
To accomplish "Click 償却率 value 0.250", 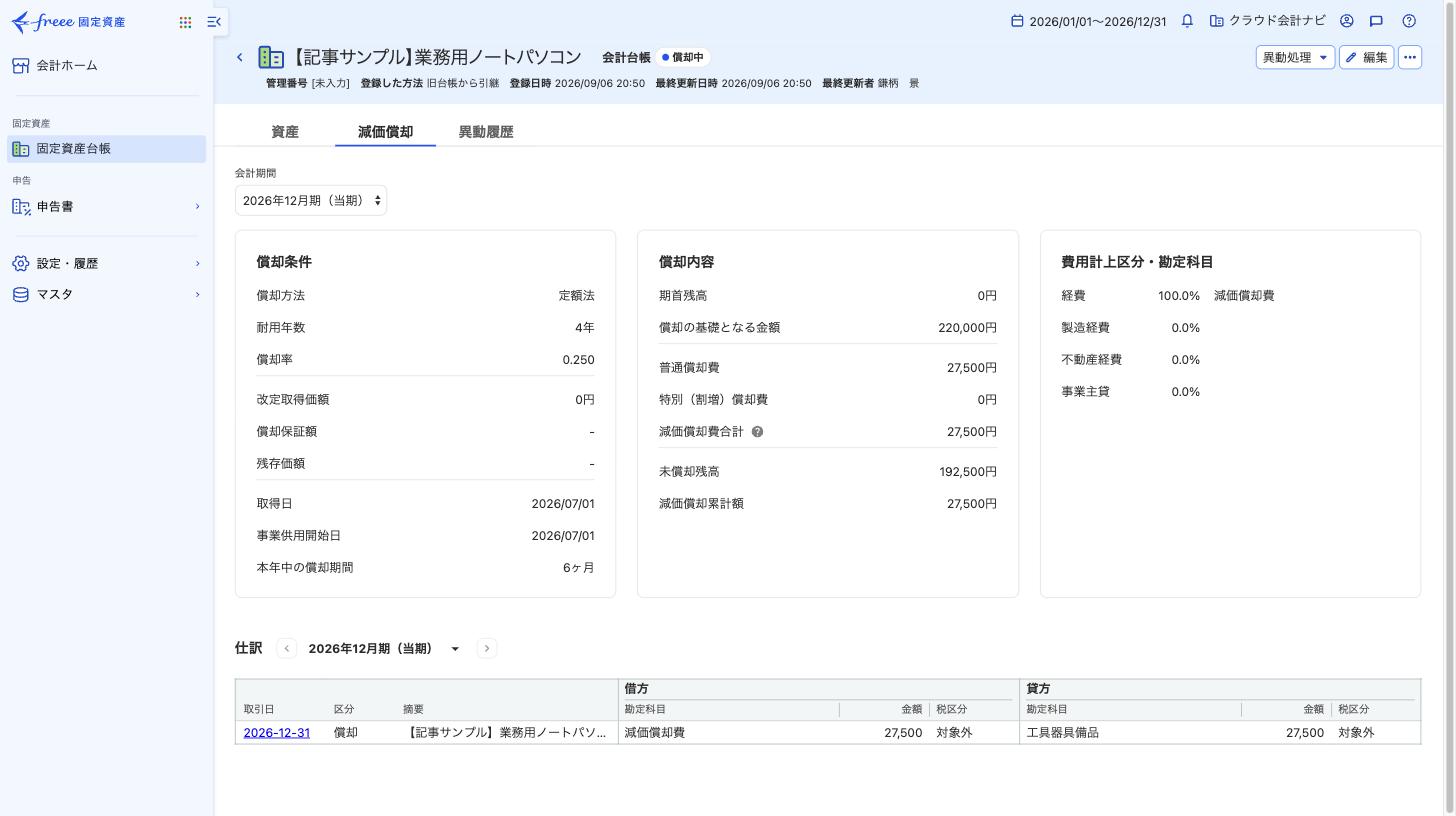I will [578, 360].
